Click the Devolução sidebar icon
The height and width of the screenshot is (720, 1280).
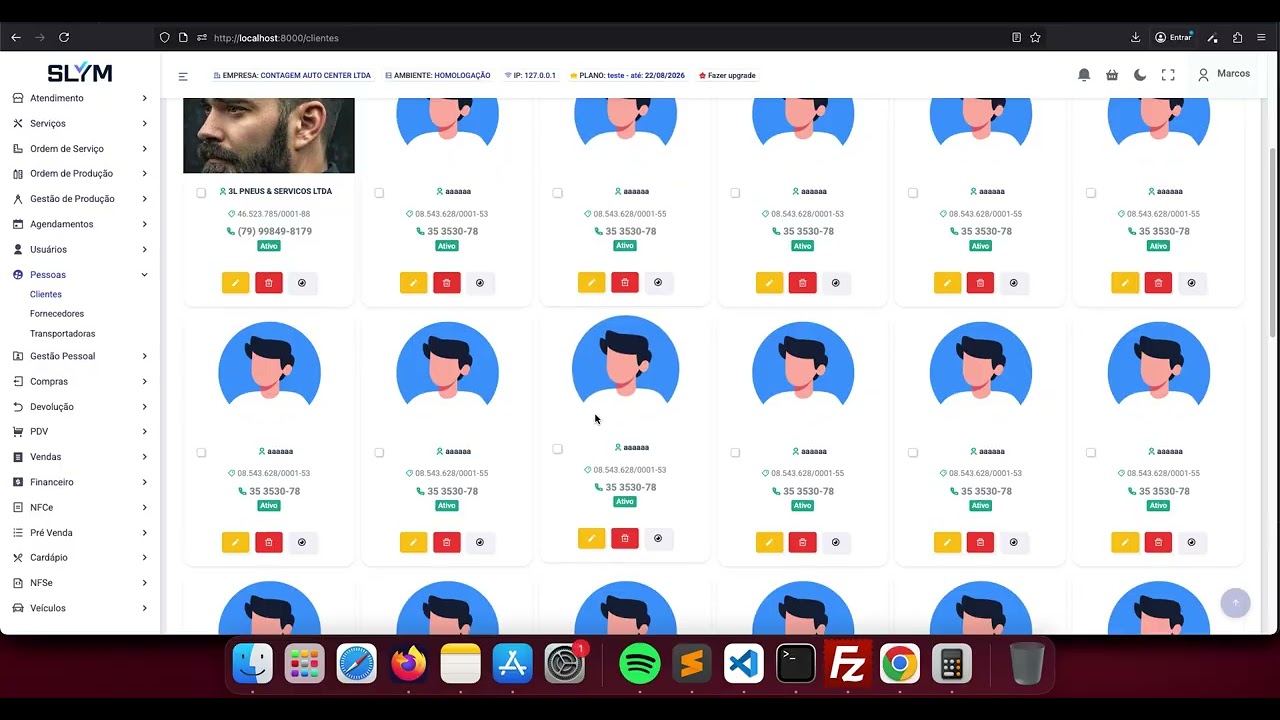[x=18, y=407]
